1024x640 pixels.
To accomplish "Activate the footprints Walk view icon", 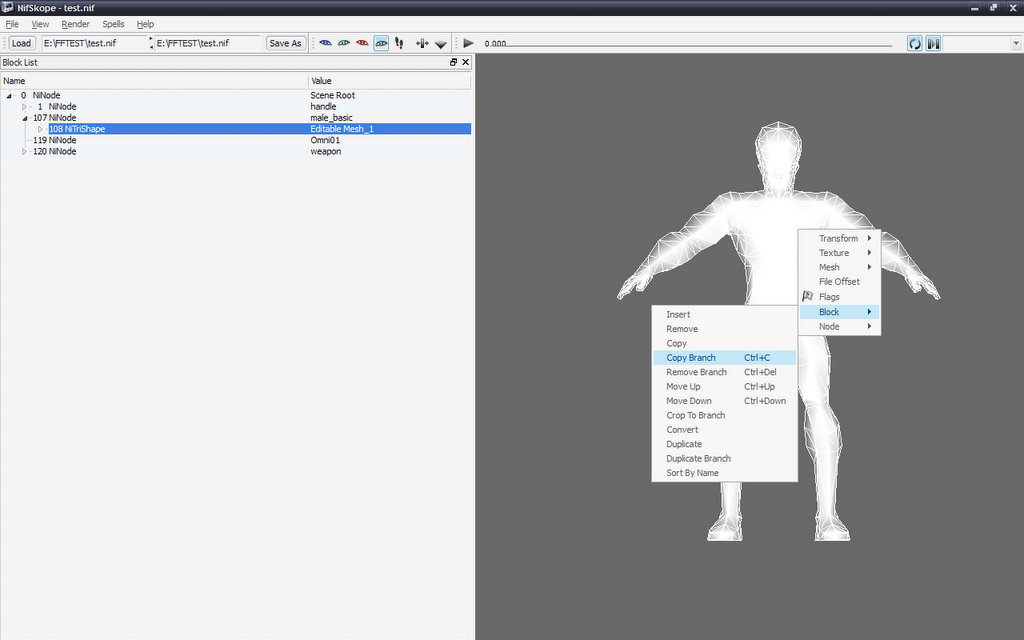I will 399,43.
